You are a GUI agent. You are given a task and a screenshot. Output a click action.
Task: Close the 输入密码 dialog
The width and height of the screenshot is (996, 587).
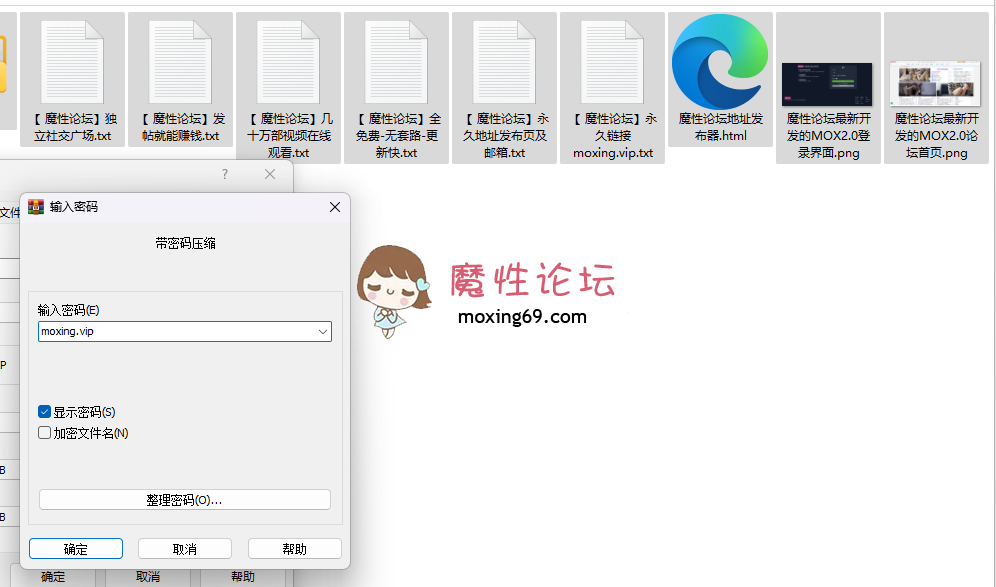click(335, 207)
